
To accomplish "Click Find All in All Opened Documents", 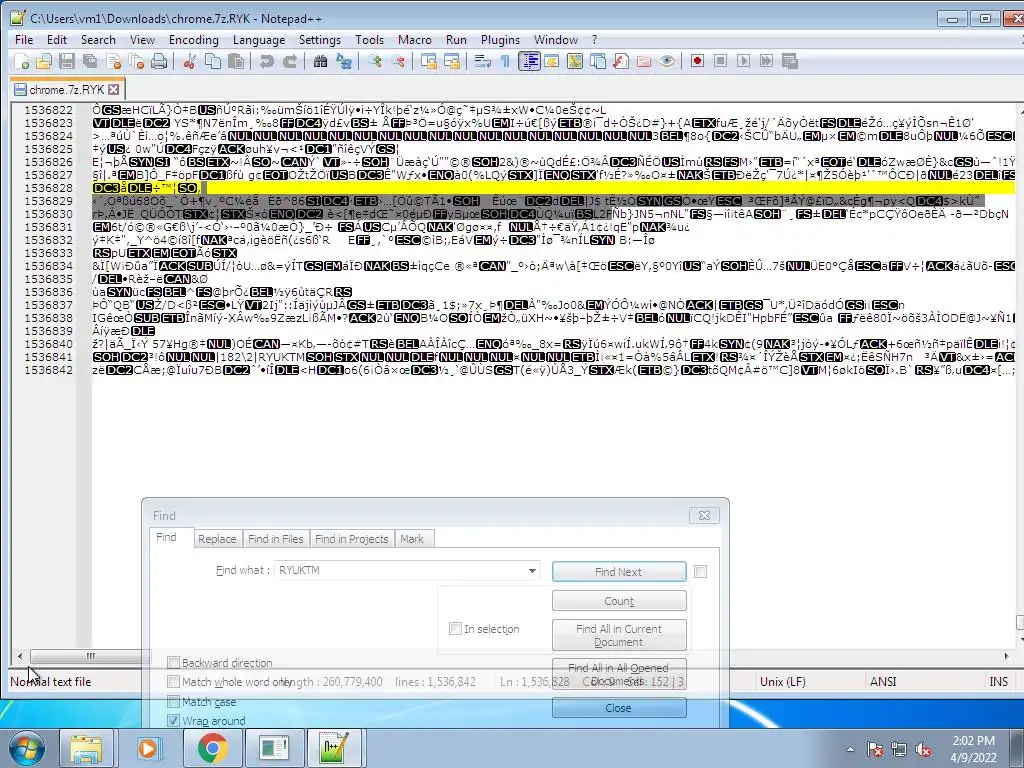I will coord(618,674).
